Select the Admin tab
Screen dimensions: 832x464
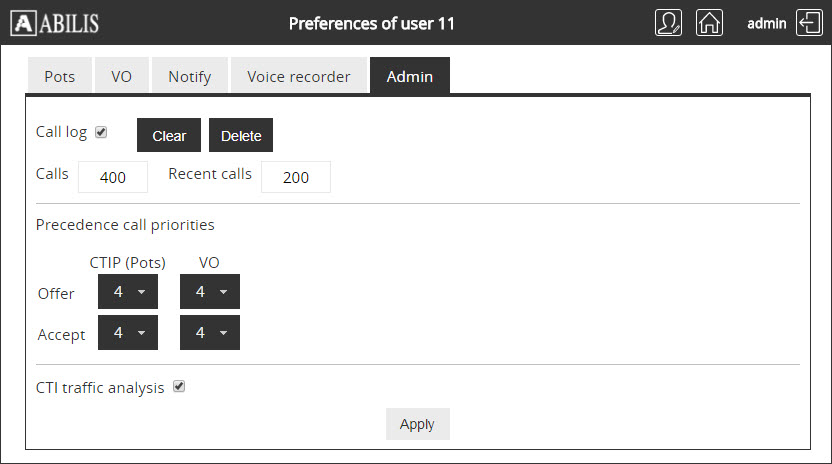[x=409, y=76]
